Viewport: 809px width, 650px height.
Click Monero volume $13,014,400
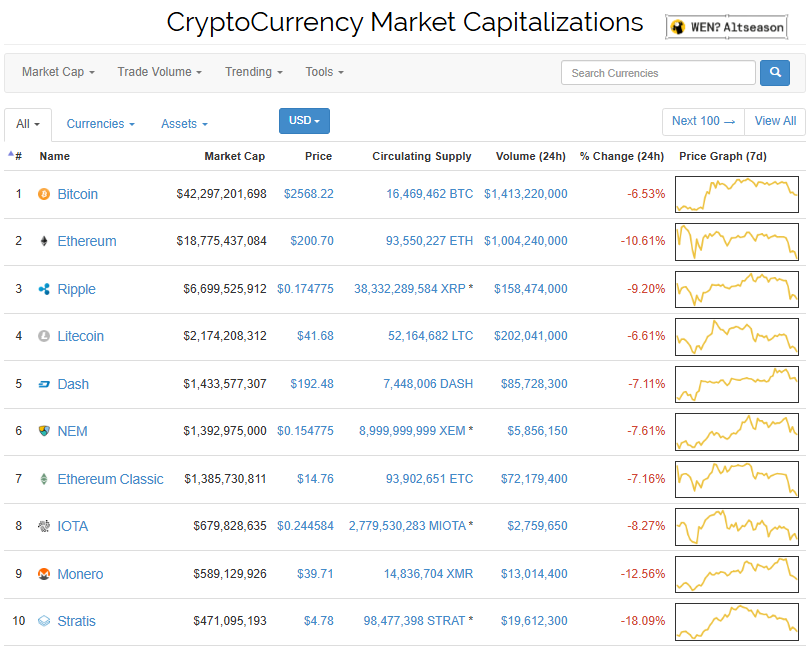point(534,574)
